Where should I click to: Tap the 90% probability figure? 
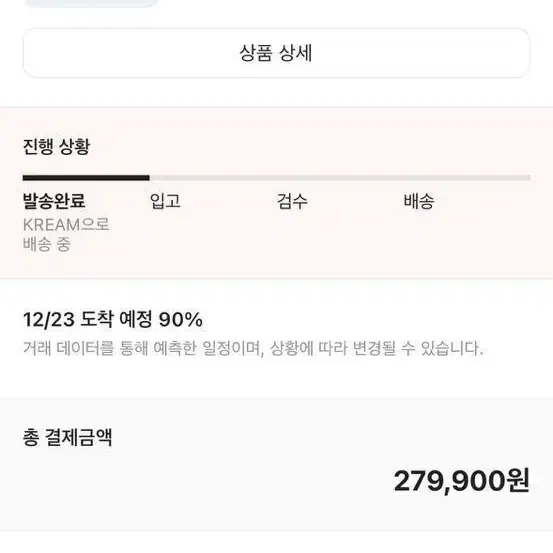coord(181,320)
